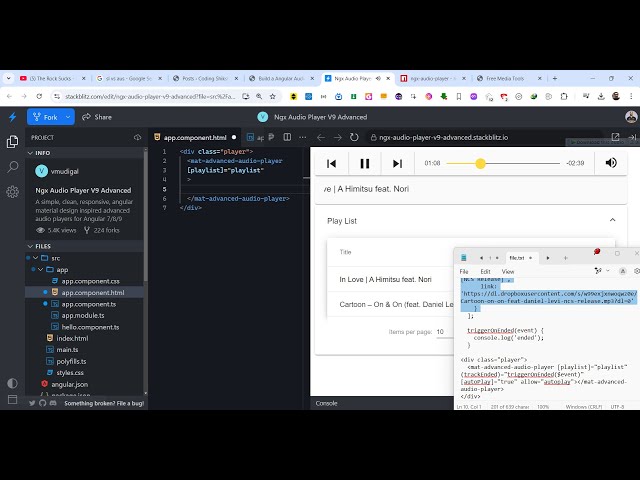Open app.component.ts in the file tree
This screenshot has width=640, height=480.
(88, 304)
